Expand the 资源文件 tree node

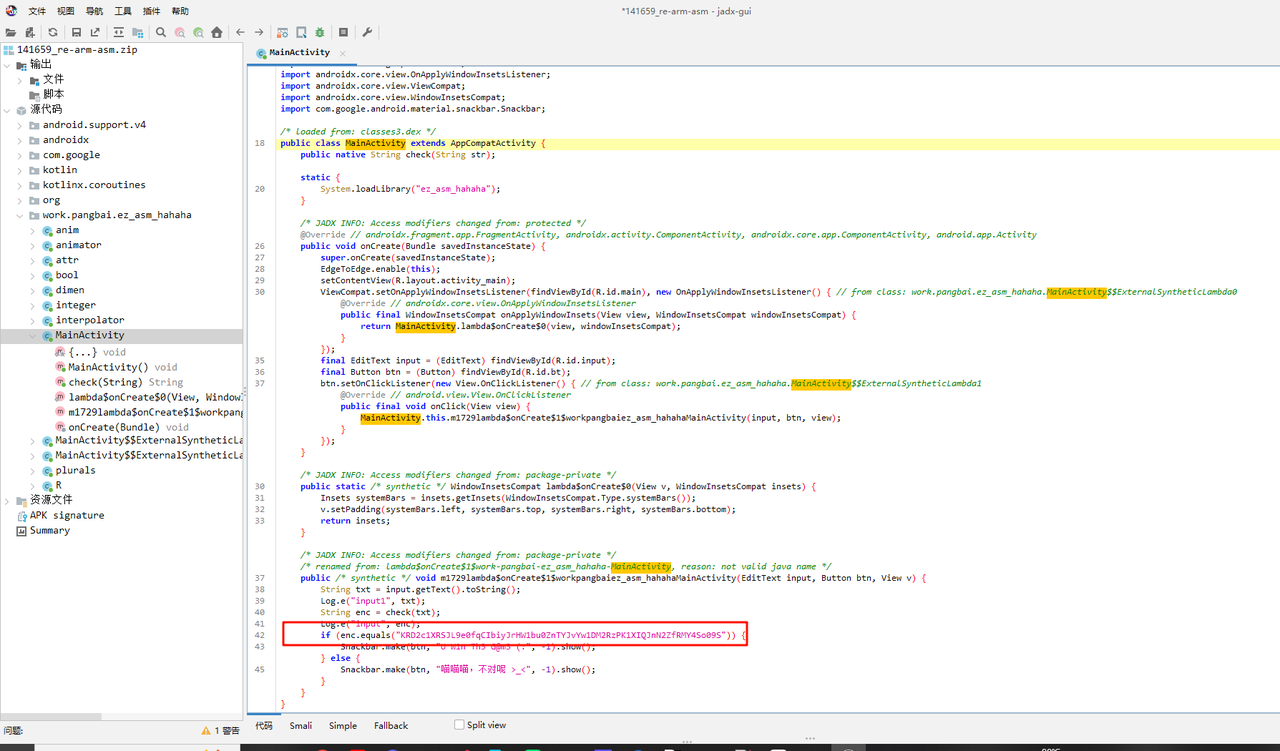pyautogui.click(x=8, y=500)
